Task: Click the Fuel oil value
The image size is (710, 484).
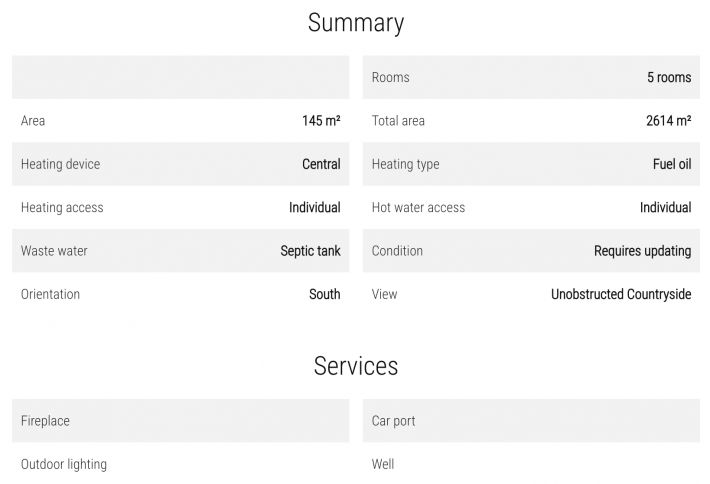Action: (x=672, y=164)
